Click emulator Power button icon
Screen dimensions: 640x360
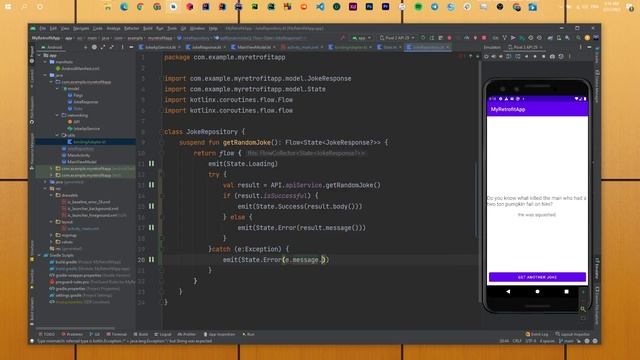point(486,57)
